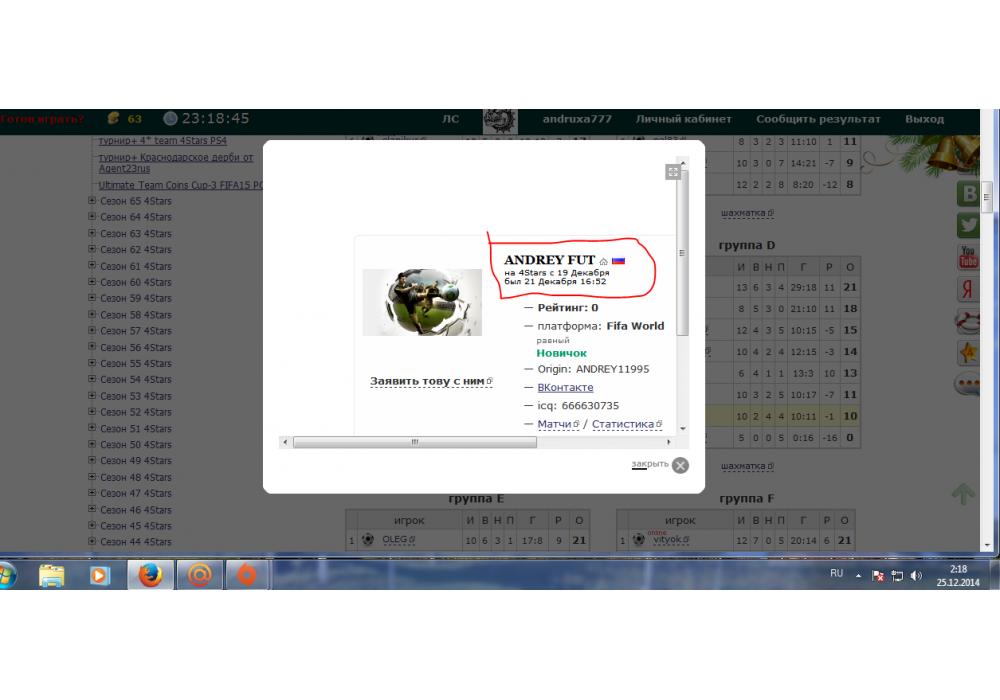Click Готов играть? in header
Image resolution: width=1000 pixels, height=700 pixels.
pyautogui.click(x=41, y=119)
